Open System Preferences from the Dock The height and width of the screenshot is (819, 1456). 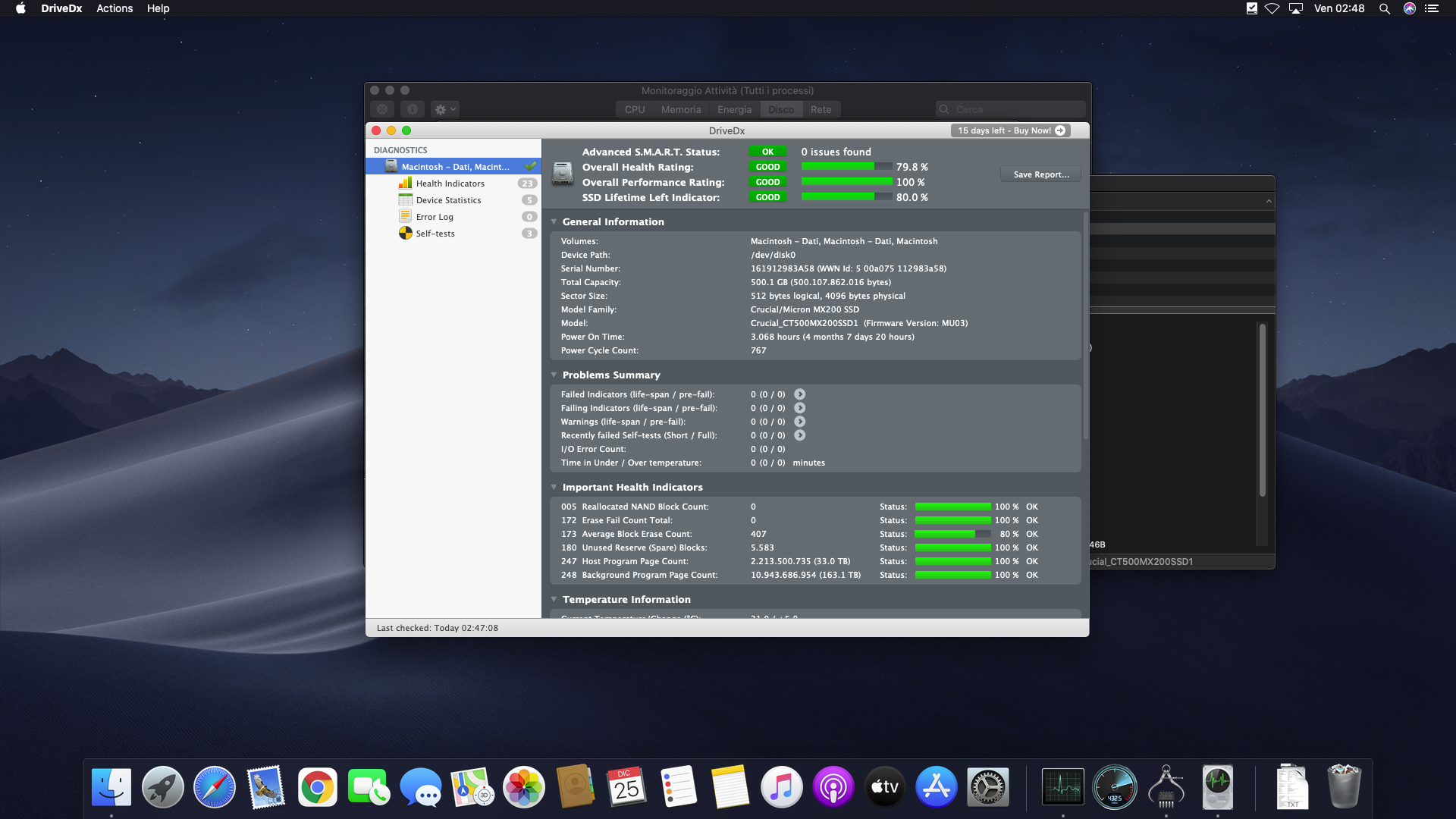pyautogui.click(x=987, y=787)
